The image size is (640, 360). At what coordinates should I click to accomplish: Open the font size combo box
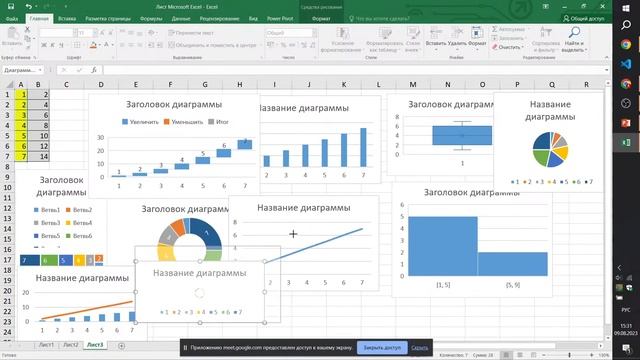coord(86,33)
